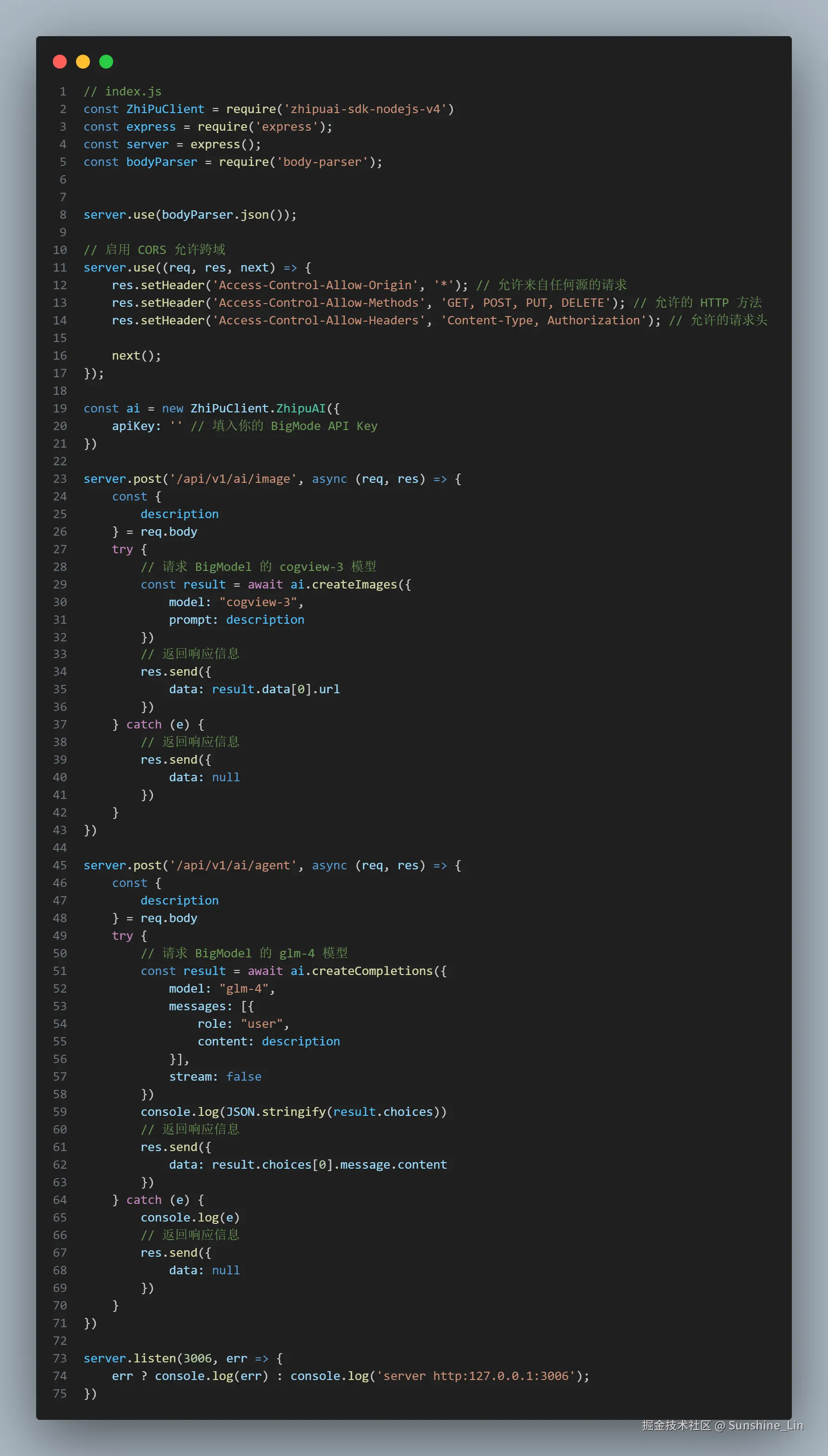
Task: Click the "console.log(e)" line
Action: [x=190, y=1217]
